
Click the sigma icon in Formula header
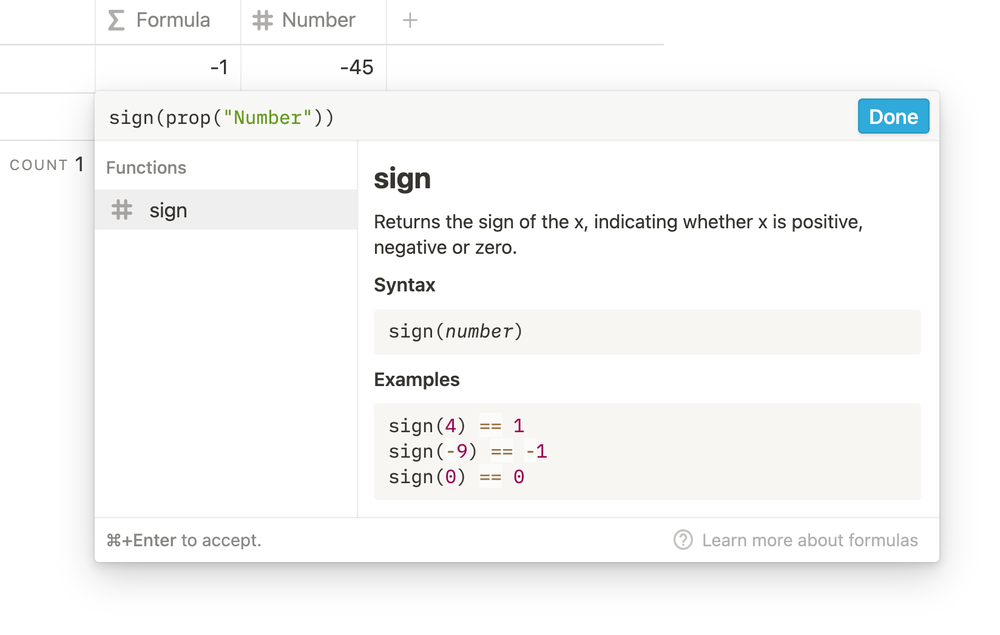[x=117, y=20]
